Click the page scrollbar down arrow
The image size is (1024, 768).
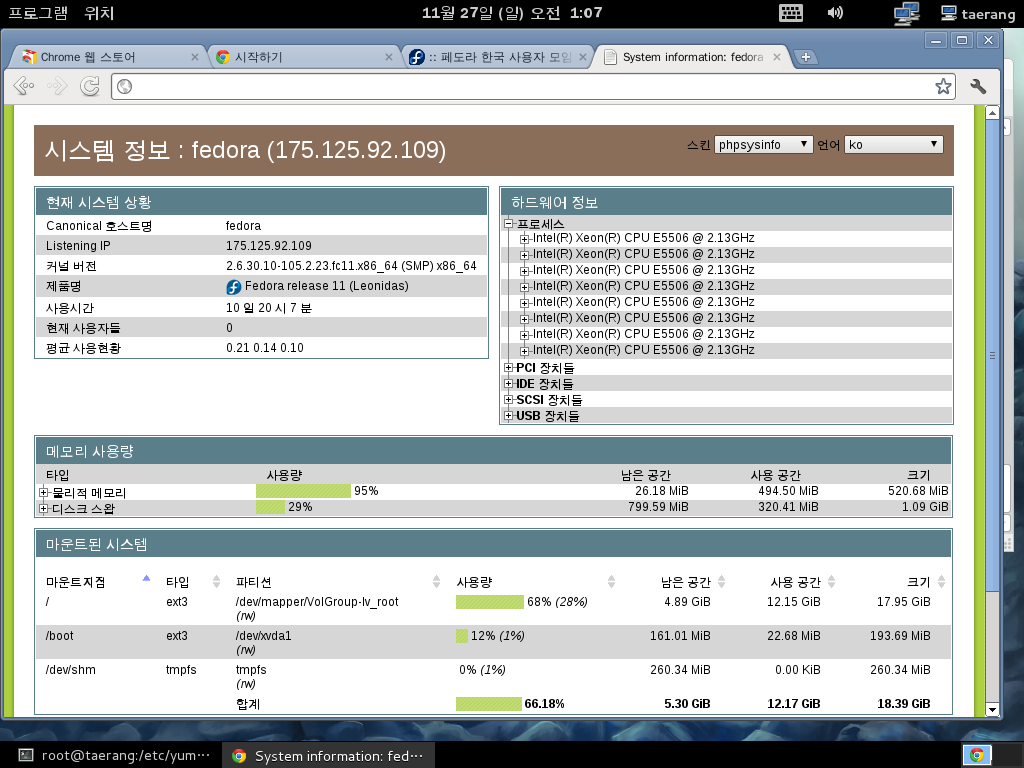point(992,709)
